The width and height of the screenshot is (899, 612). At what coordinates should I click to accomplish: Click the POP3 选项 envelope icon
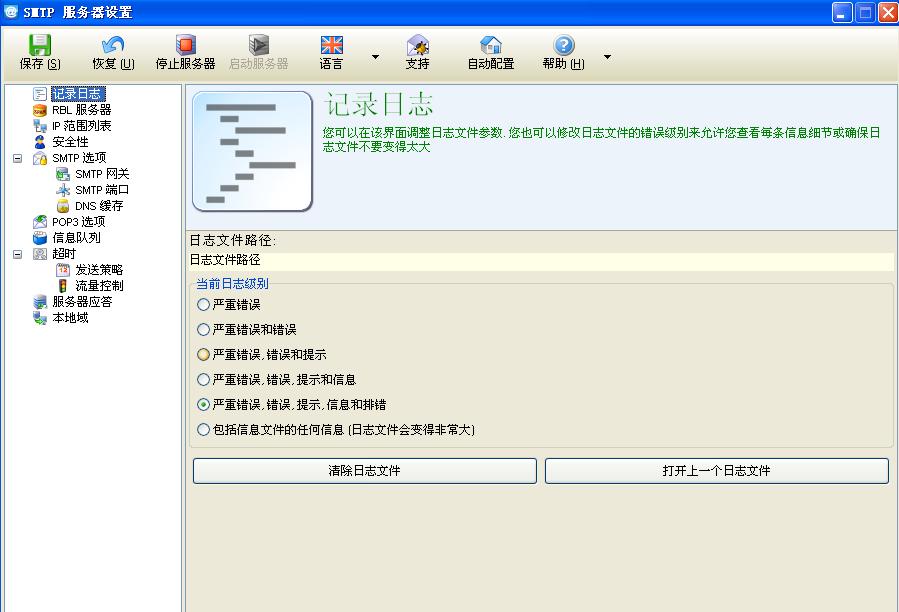coord(40,221)
